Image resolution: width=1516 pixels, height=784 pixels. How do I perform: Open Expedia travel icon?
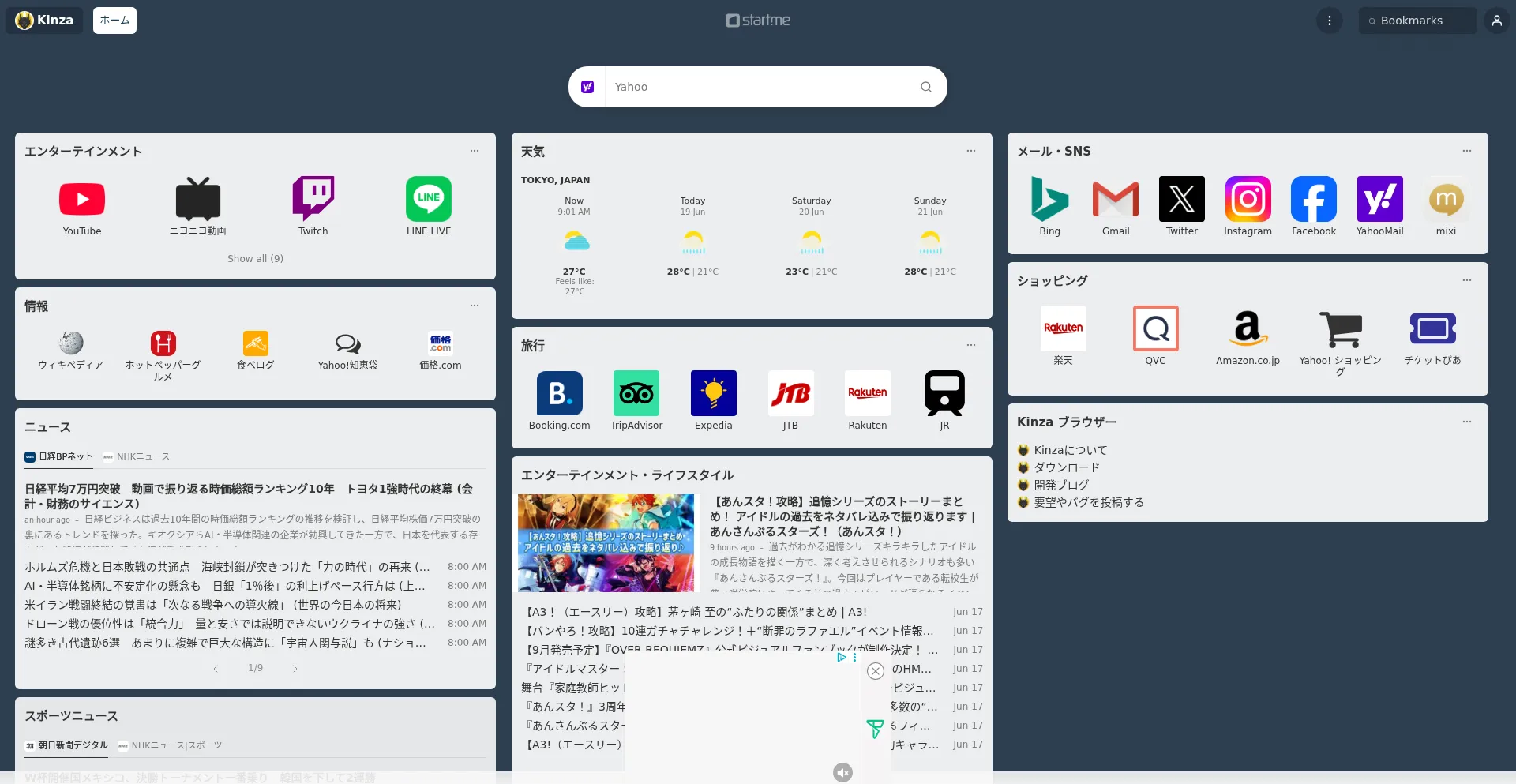pos(714,393)
